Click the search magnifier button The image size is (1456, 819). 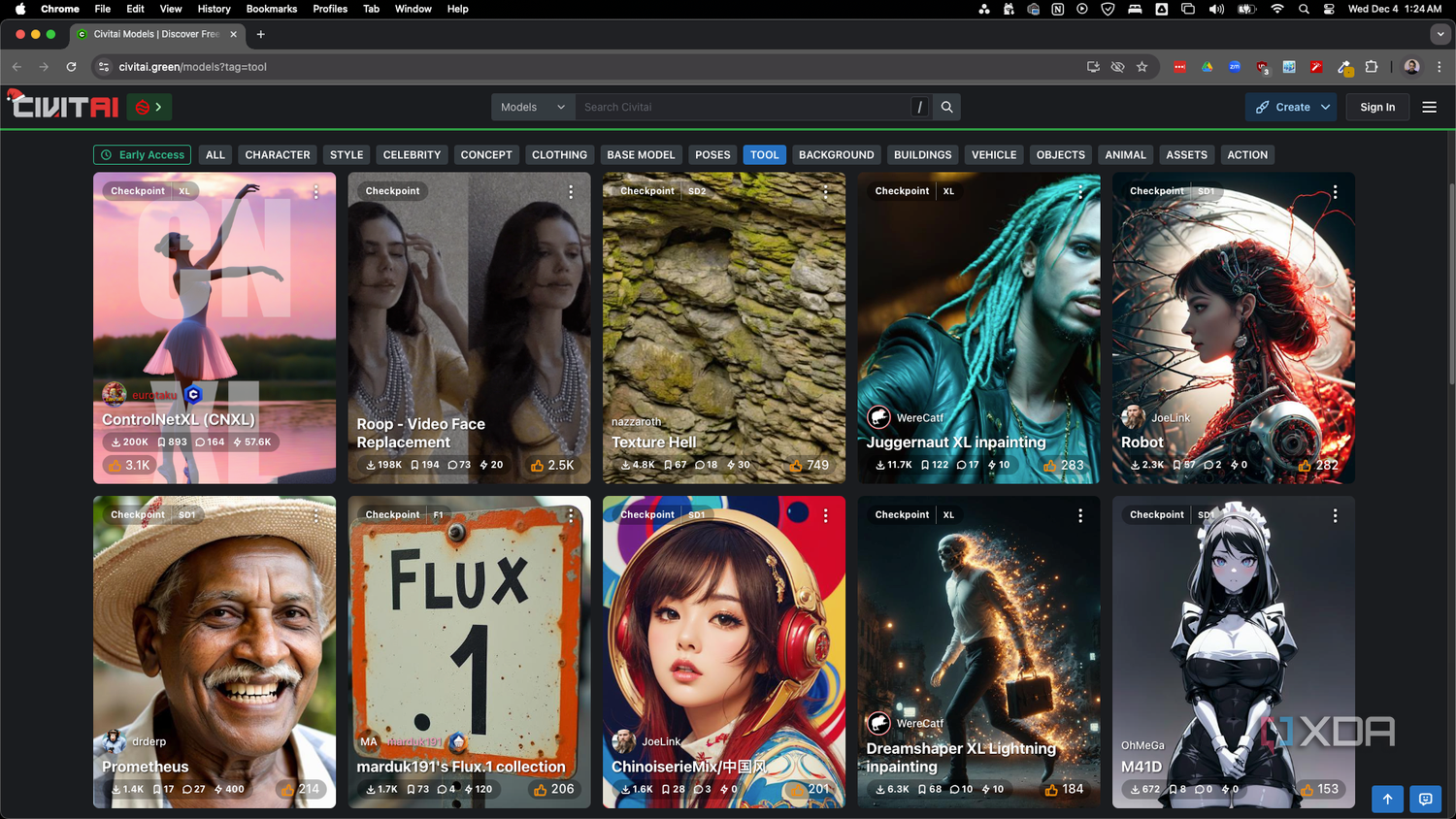click(946, 107)
